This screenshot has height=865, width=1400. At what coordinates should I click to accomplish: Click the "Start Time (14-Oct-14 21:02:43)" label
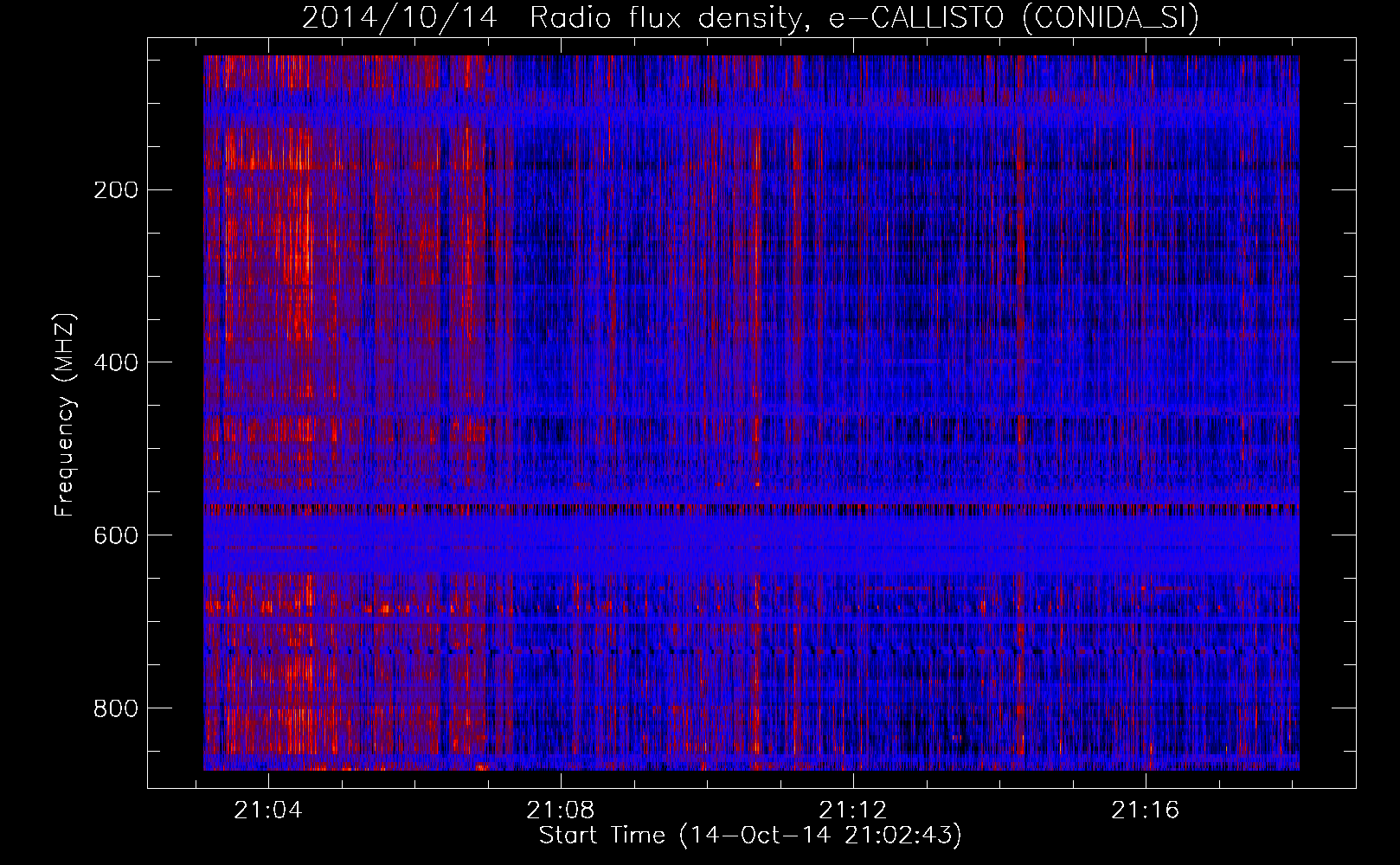750,836
